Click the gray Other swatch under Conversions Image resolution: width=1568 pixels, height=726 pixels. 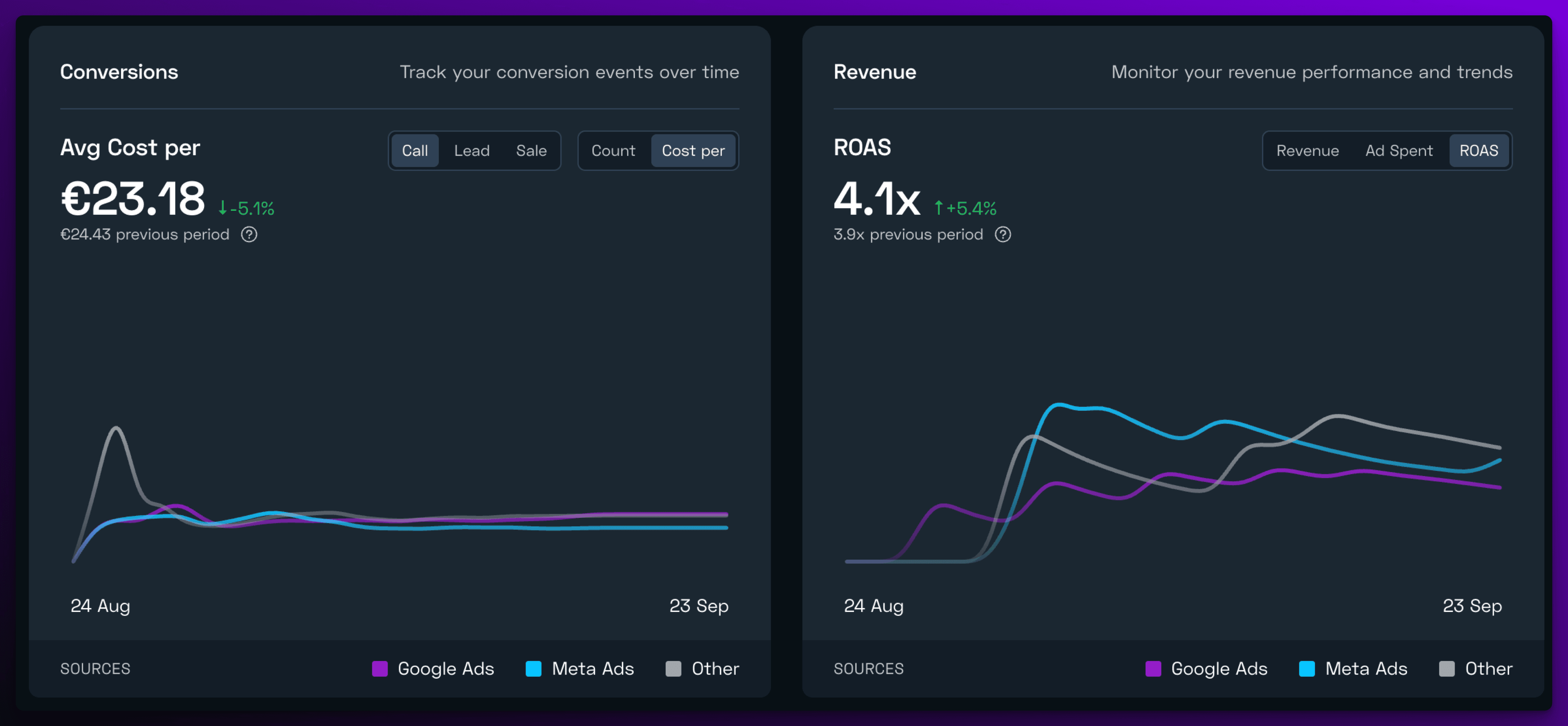pyautogui.click(x=673, y=668)
